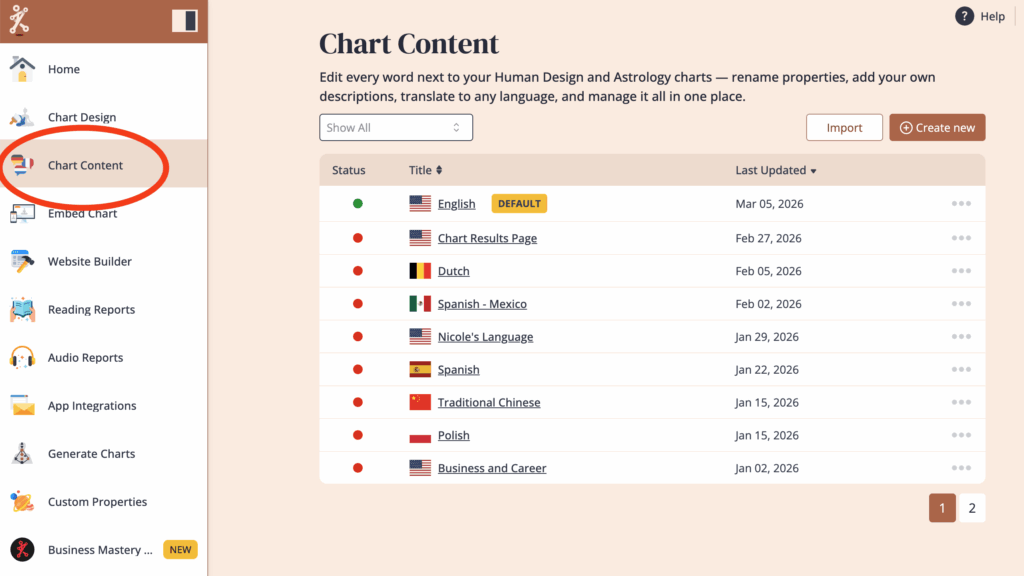The image size is (1024, 576).
Task: Toggle the red status dot for Dutch
Action: (x=358, y=271)
